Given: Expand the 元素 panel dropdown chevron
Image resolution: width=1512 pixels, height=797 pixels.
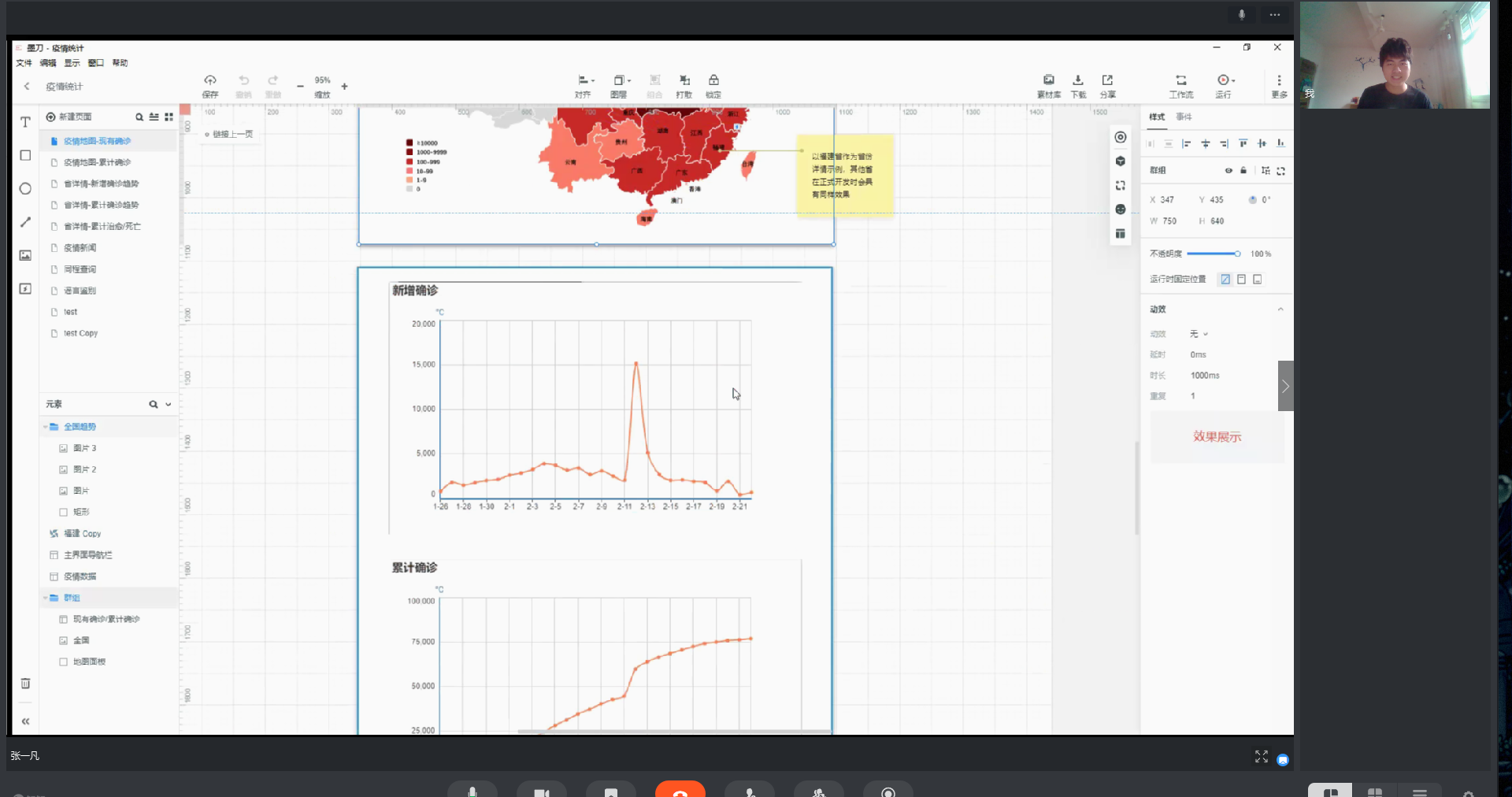Looking at the screenshot, I should click(x=169, y=405).
